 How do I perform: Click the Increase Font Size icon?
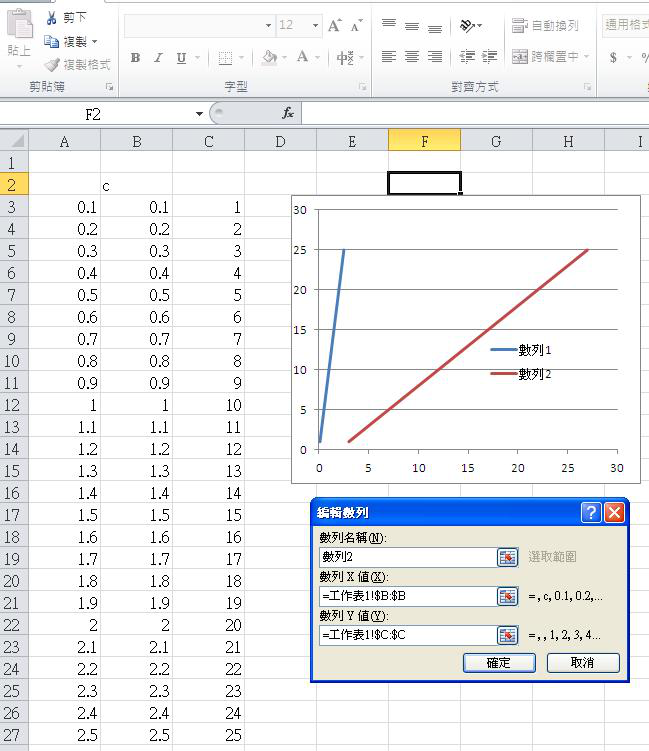(334, 25)
